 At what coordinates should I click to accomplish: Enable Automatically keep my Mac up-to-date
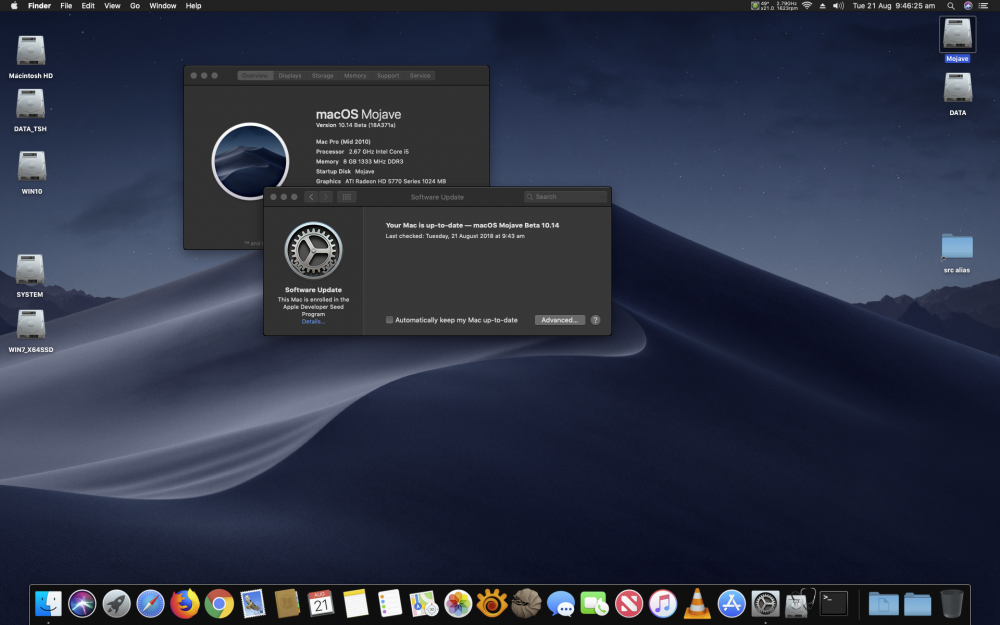tap(389, 320)
